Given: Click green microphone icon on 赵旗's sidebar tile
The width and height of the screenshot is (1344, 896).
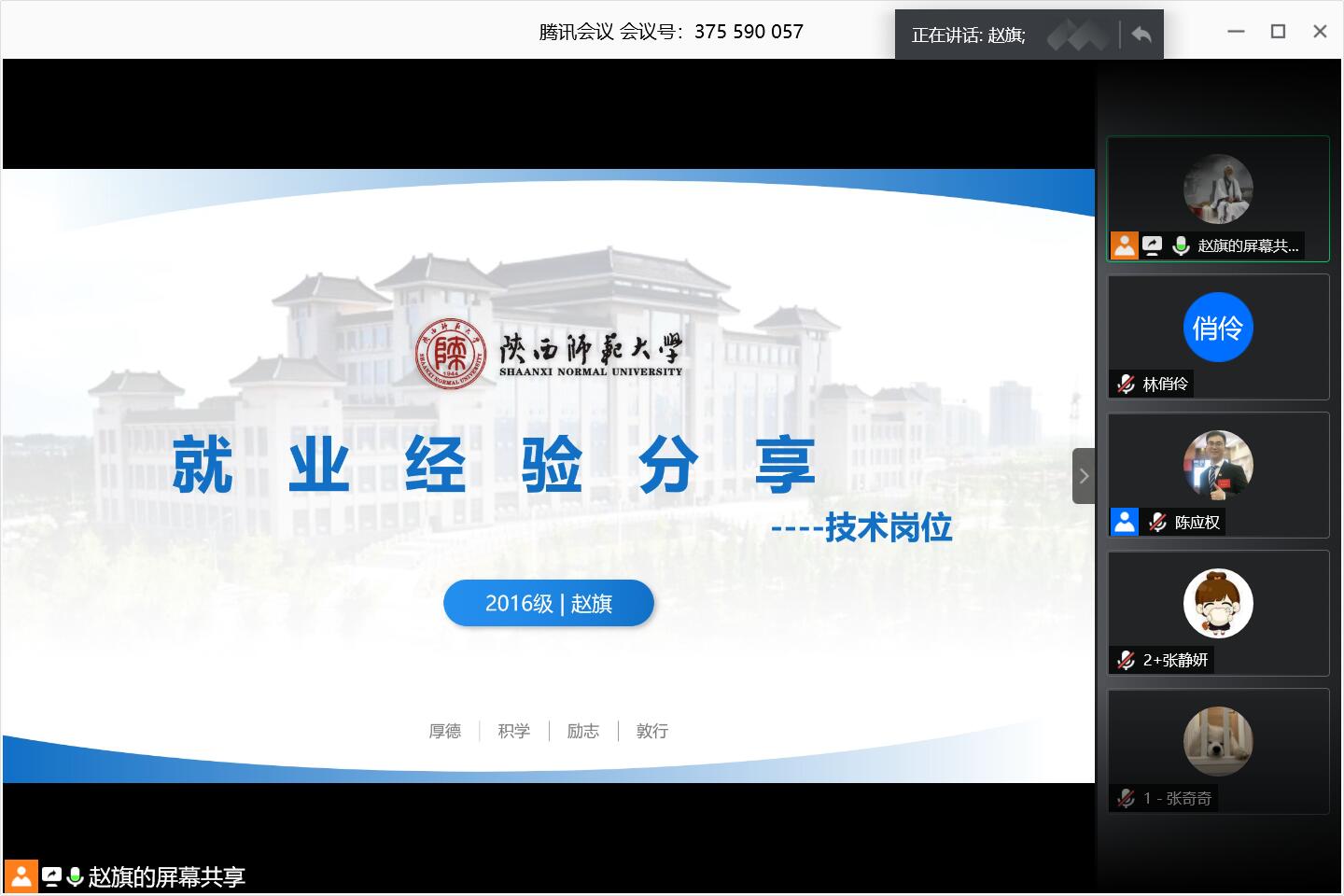Looking at the screenshot, I should point(1181,245).
